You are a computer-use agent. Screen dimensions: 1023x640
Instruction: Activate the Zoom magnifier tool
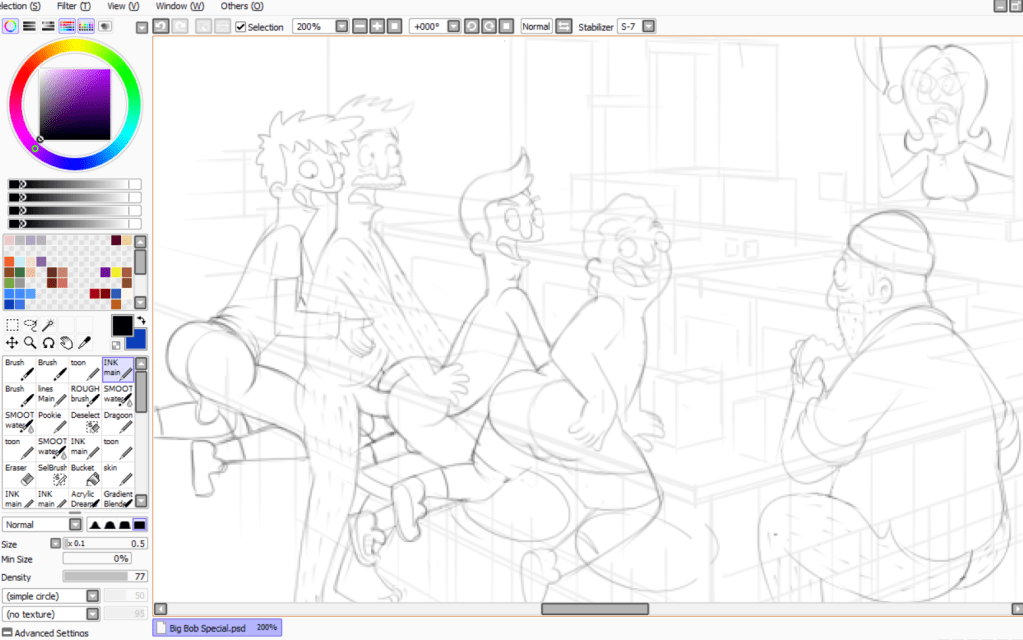point(30,343)
